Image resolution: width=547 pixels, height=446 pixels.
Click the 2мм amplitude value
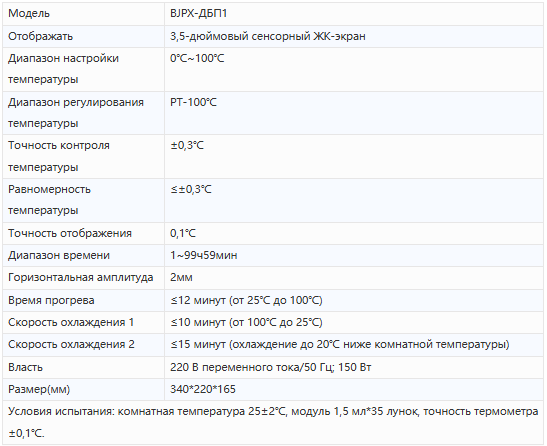[181, 277]
